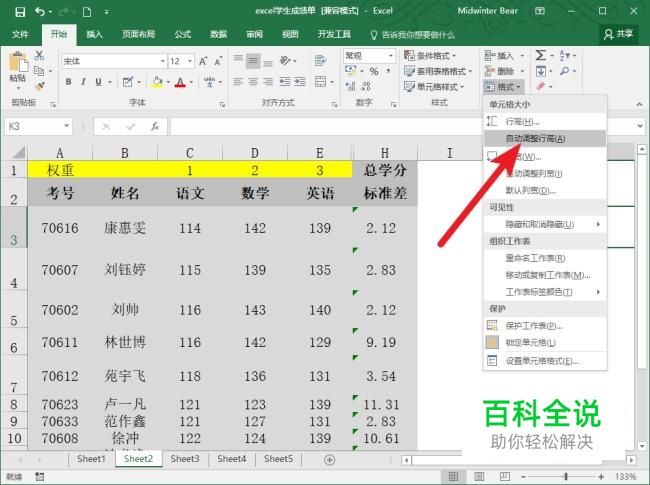Screen dimensions: 650x485
Task: Switch to Sheet1 tab
Action: tap(91, 459)
